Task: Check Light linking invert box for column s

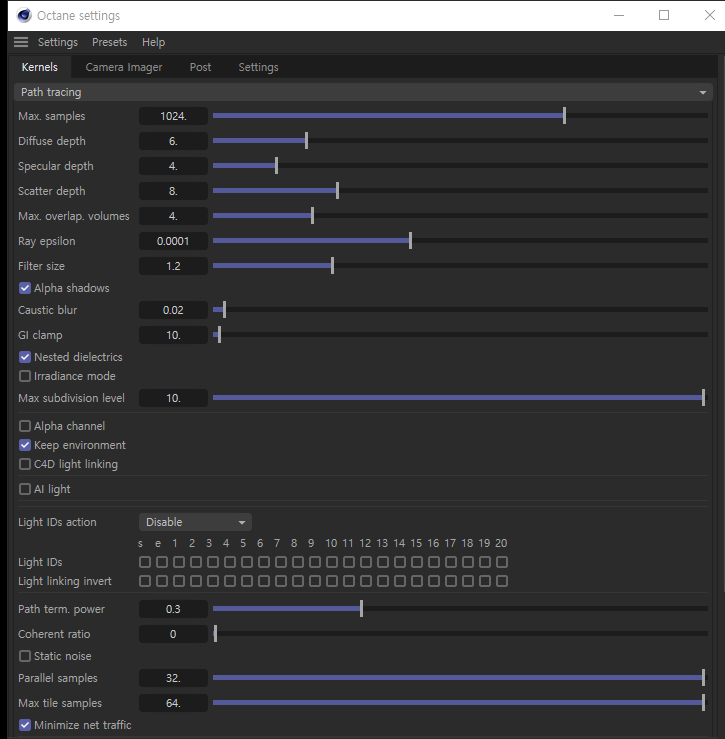Action: pos(145,581)
